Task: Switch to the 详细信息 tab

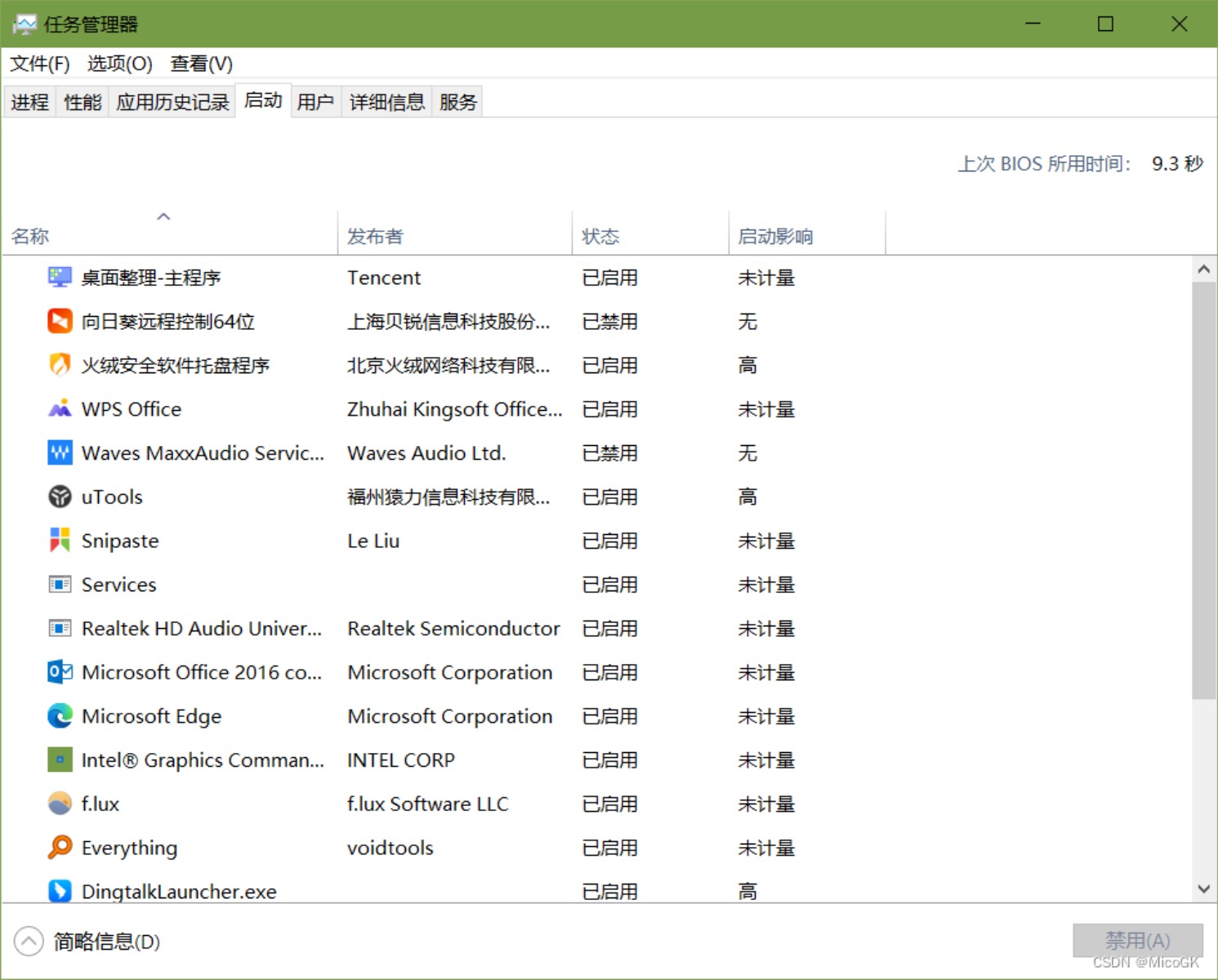Action: (x=387, y=102)
